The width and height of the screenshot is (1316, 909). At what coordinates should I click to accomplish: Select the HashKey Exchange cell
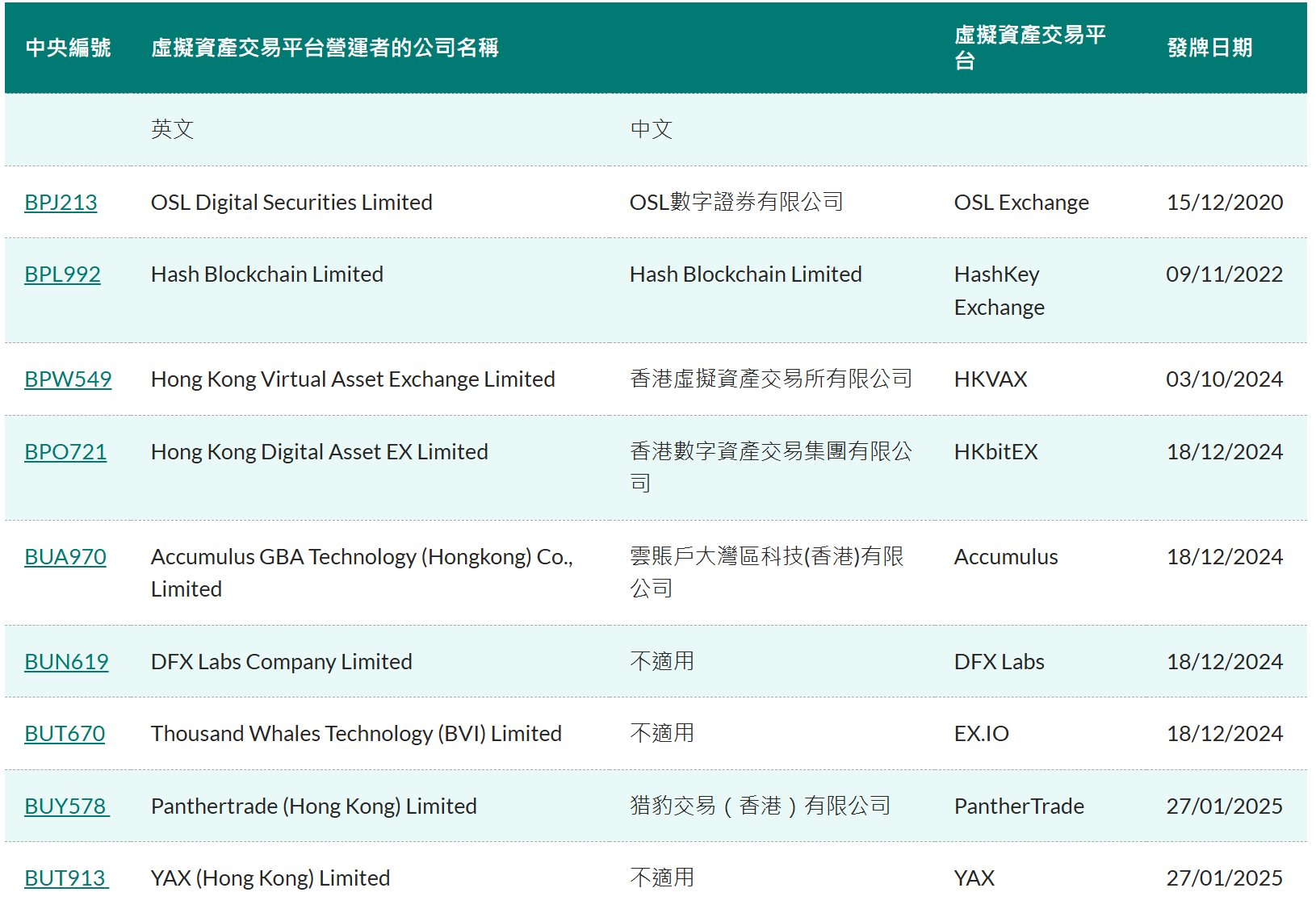[x=1000, y=291]
